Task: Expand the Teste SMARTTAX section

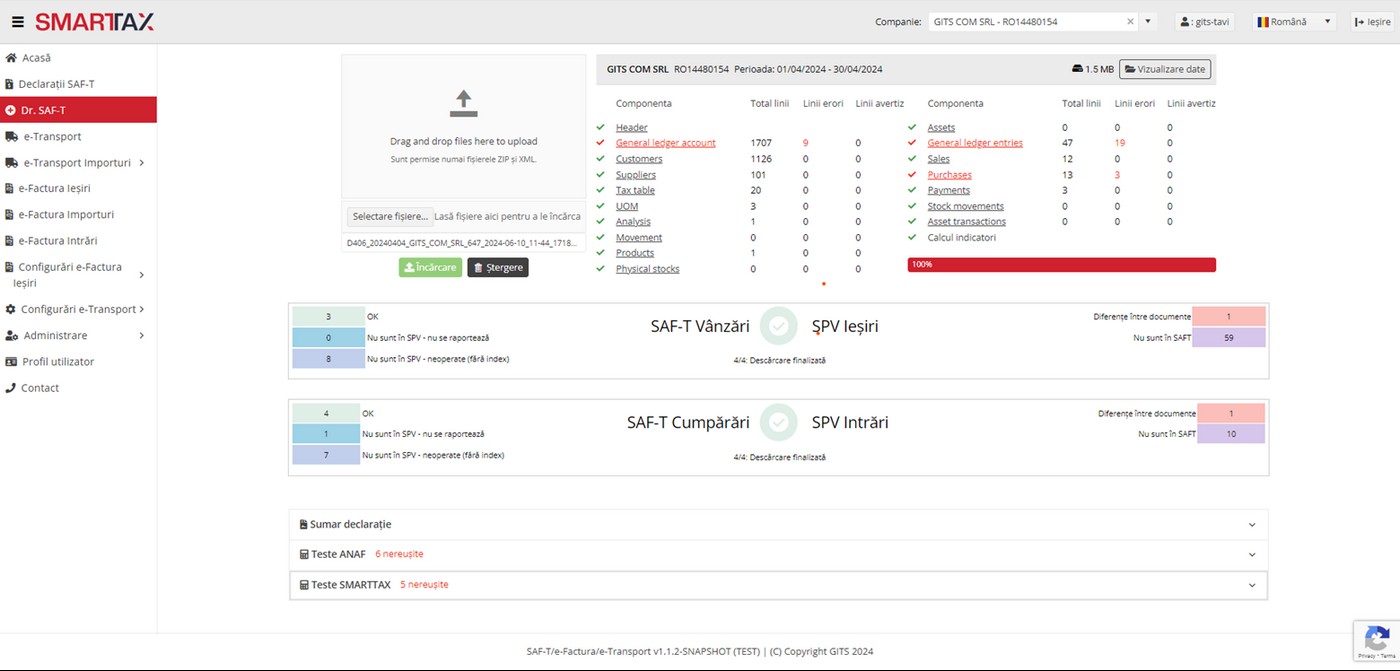Action: point(1252,584)
